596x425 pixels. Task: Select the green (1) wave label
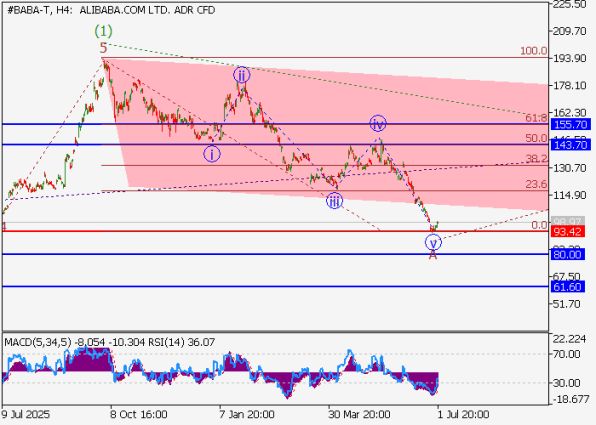pos(103,31)
